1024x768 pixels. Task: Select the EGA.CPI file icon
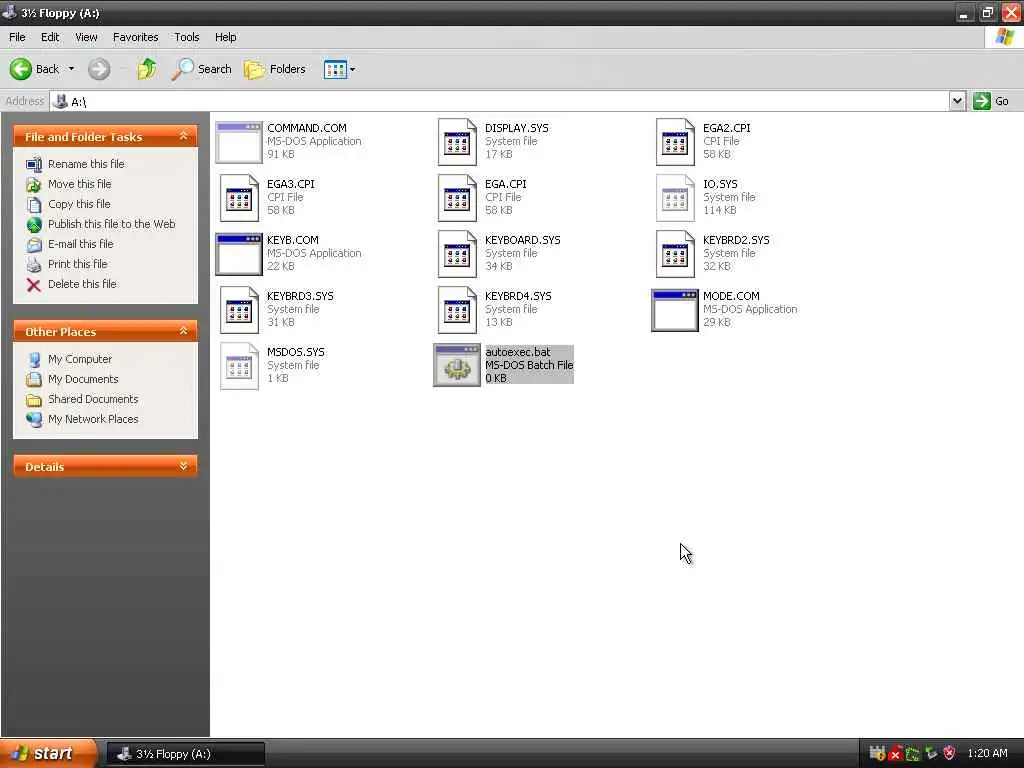click(x=457, y=198)
